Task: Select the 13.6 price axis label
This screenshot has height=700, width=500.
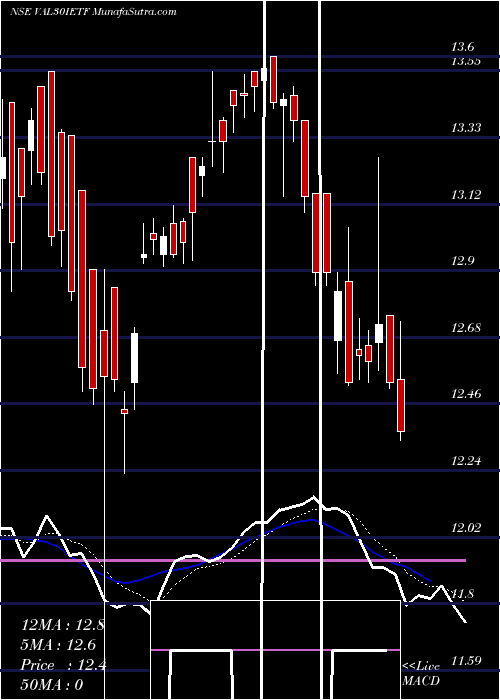Action: pos(463,47)
